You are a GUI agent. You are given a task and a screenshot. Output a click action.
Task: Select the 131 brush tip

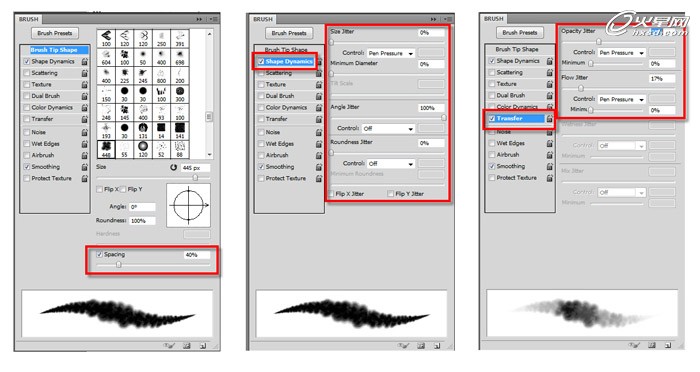point(143,130)
